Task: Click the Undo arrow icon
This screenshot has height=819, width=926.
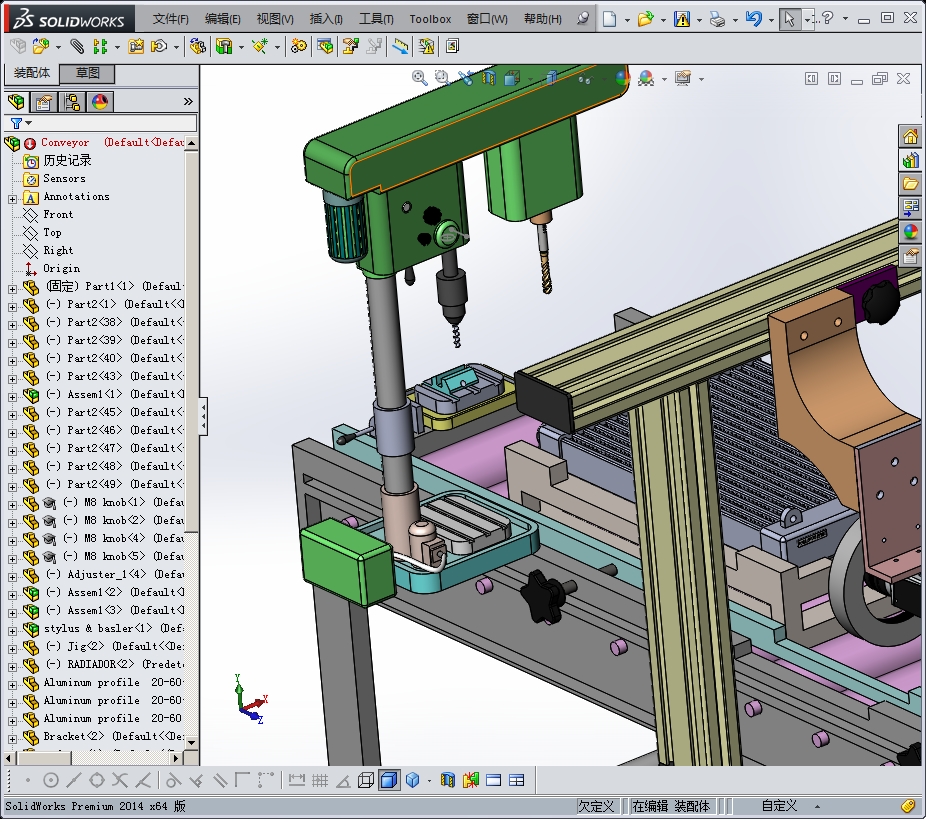Action: 753,19
